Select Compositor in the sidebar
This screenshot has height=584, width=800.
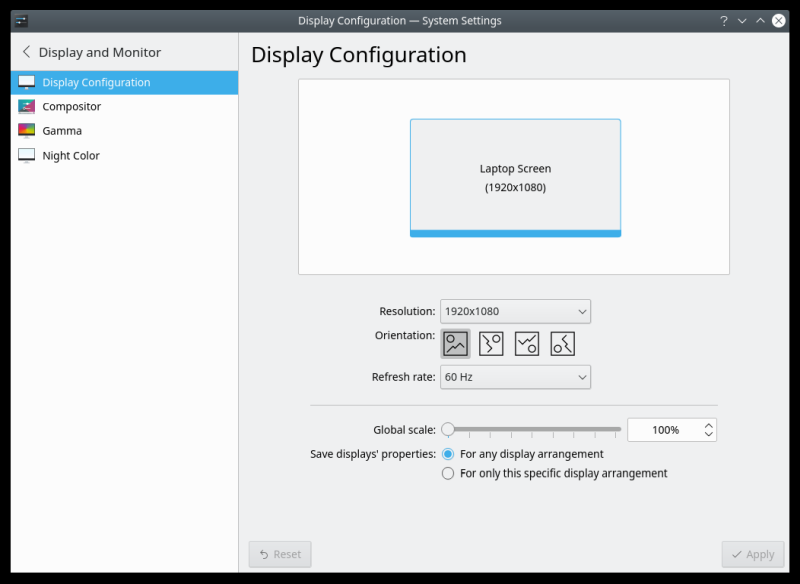[71, 106]
